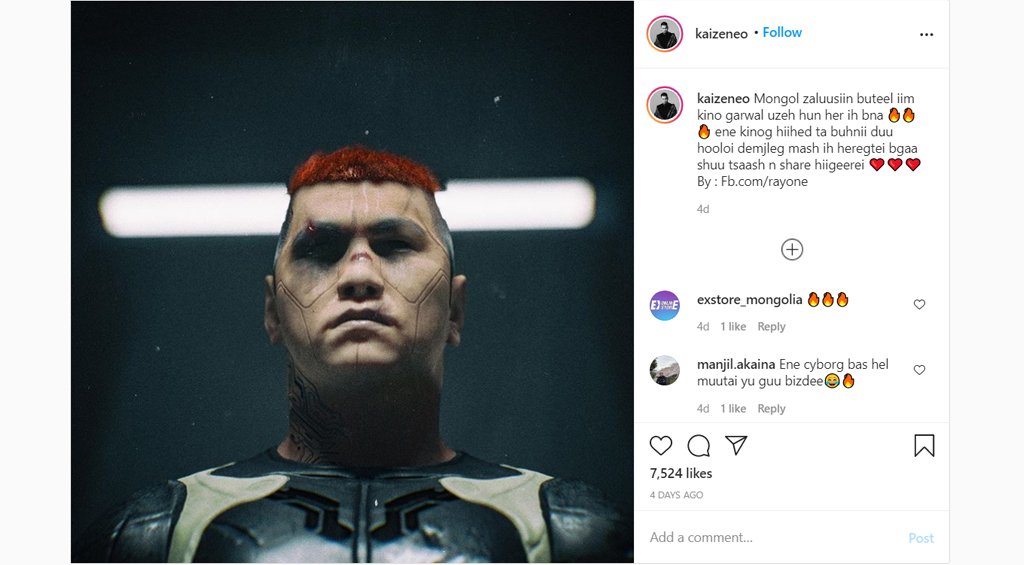This screenshot has height=565, width=1024.
Task: Load more comments with the plus circle
Action: pos(792,250)
